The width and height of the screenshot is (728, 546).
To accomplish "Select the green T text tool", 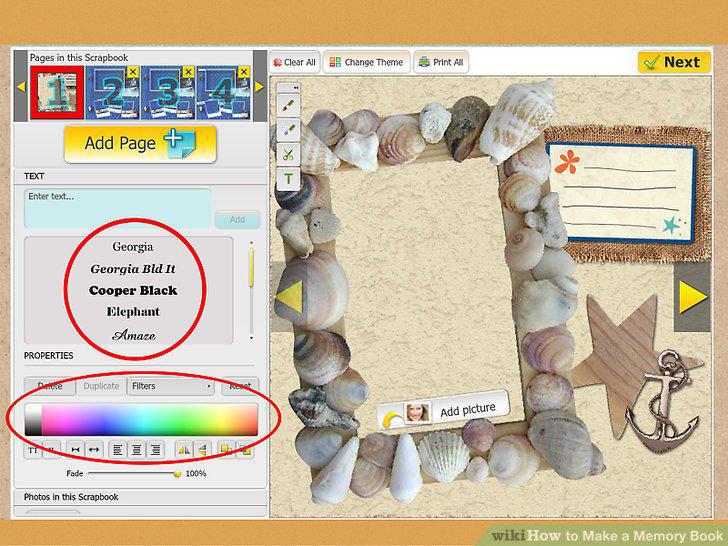I will click(288, 179).
